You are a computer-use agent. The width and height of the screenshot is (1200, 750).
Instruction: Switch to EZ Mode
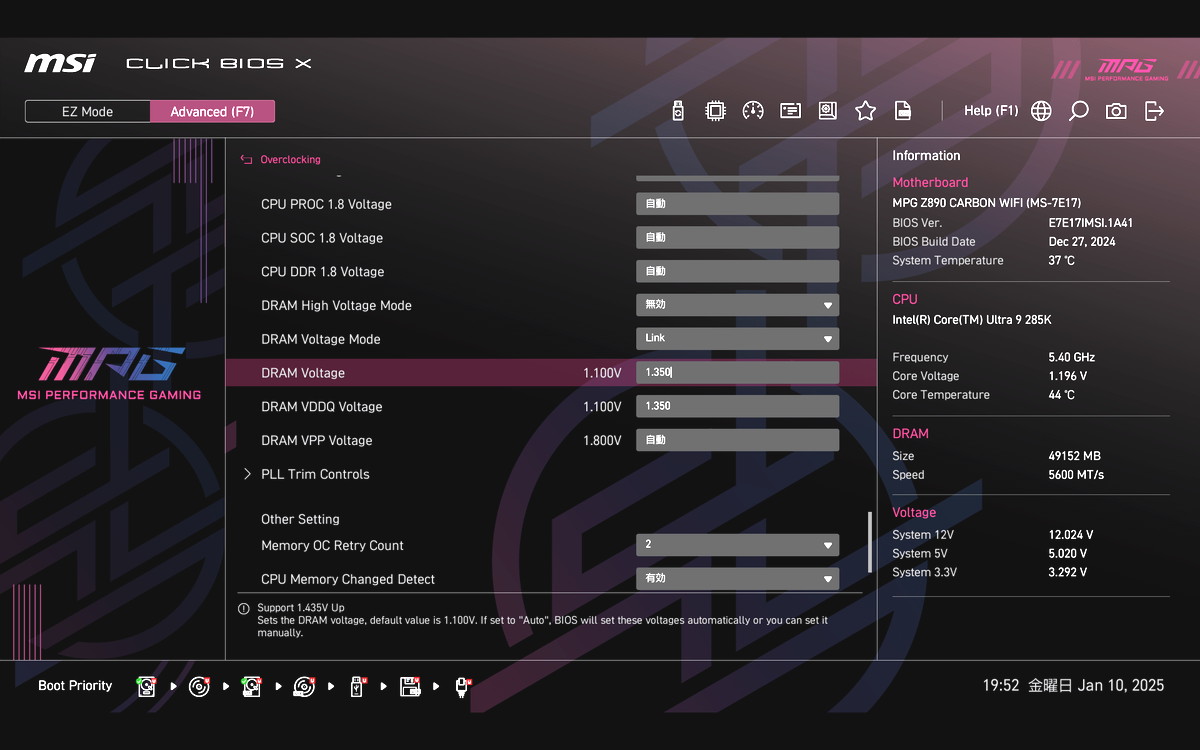pos(88,111)
